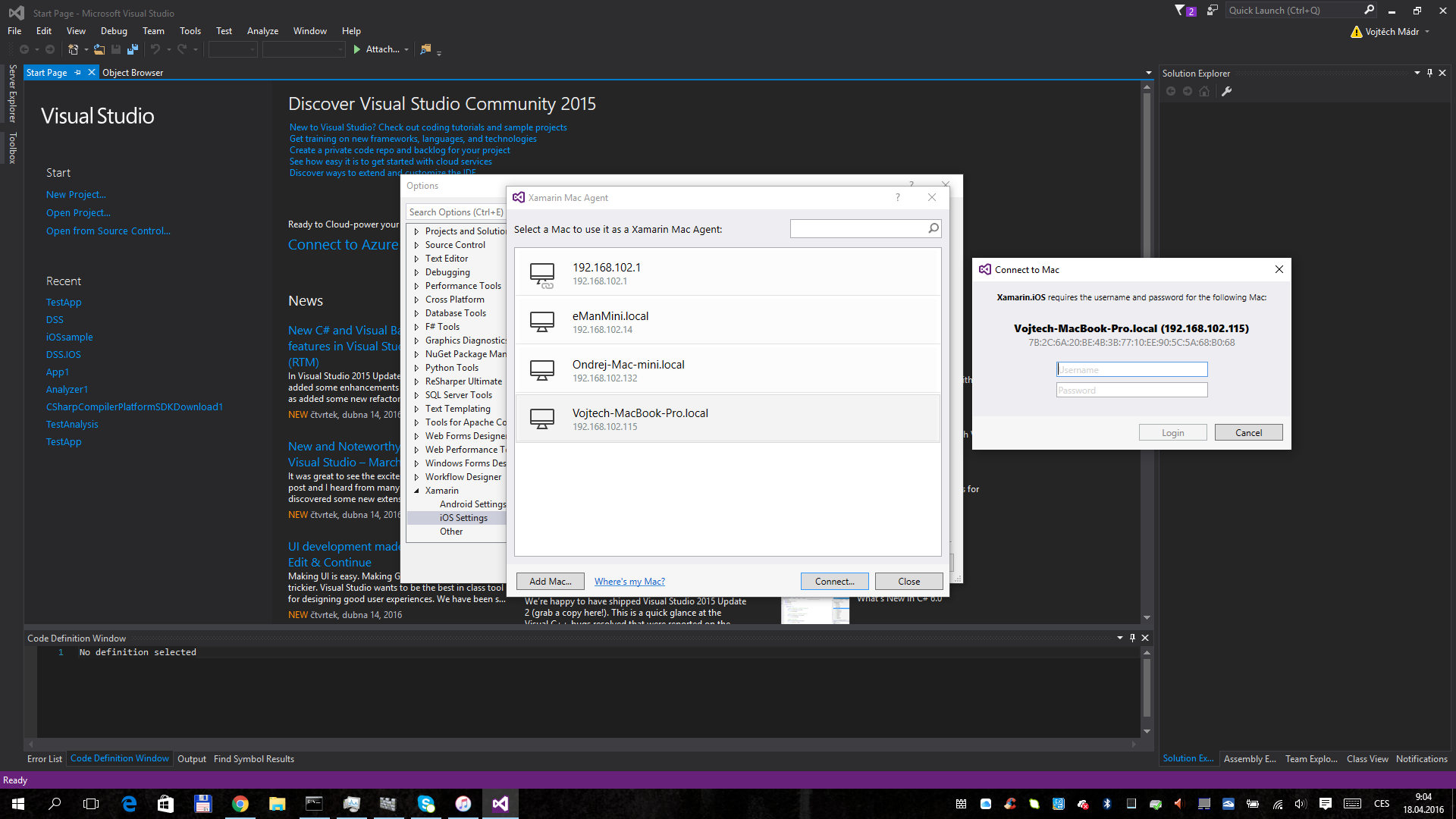The height and width of the screenshot is (819, 1456).
Task: Select the eManMini.local Mac entry
Action: point(727,322)
